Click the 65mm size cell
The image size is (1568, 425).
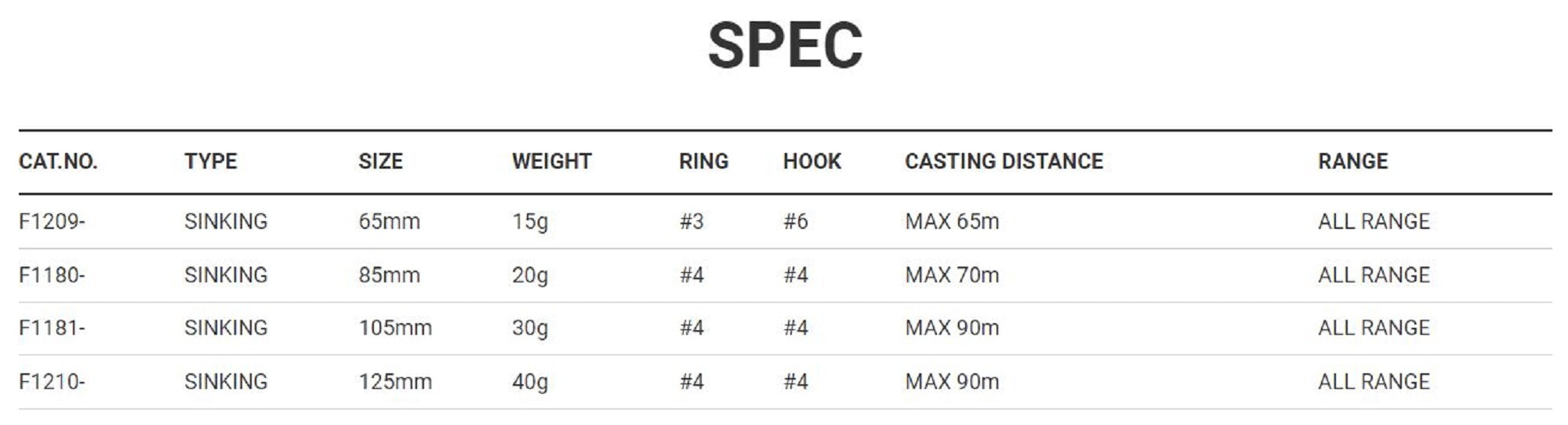389,222
